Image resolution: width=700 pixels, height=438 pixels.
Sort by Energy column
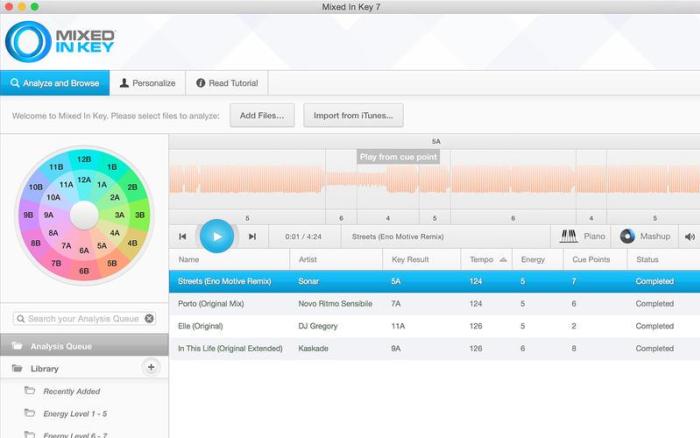(538, 259)
